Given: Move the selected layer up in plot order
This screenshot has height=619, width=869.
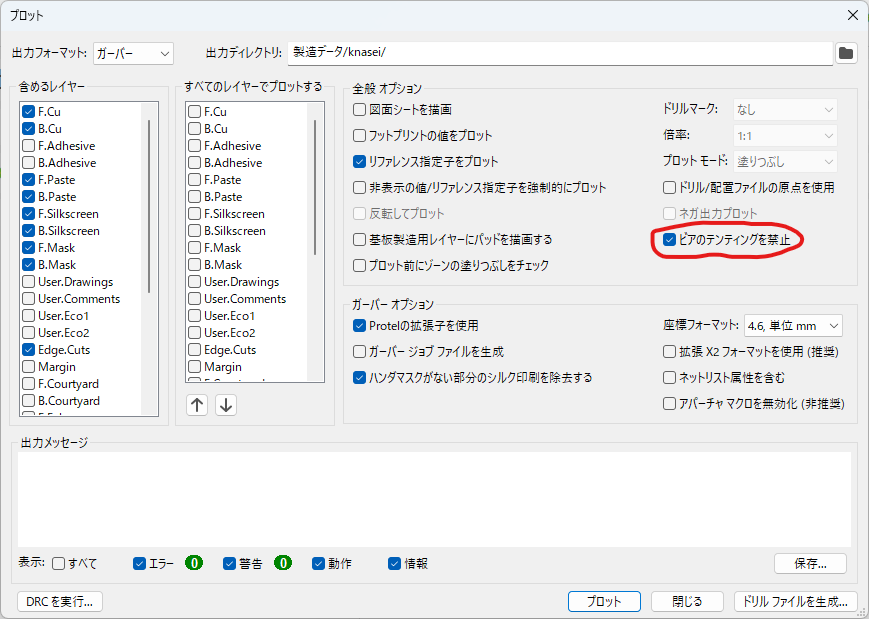Looking at the screenshot, I should (197, 404).
